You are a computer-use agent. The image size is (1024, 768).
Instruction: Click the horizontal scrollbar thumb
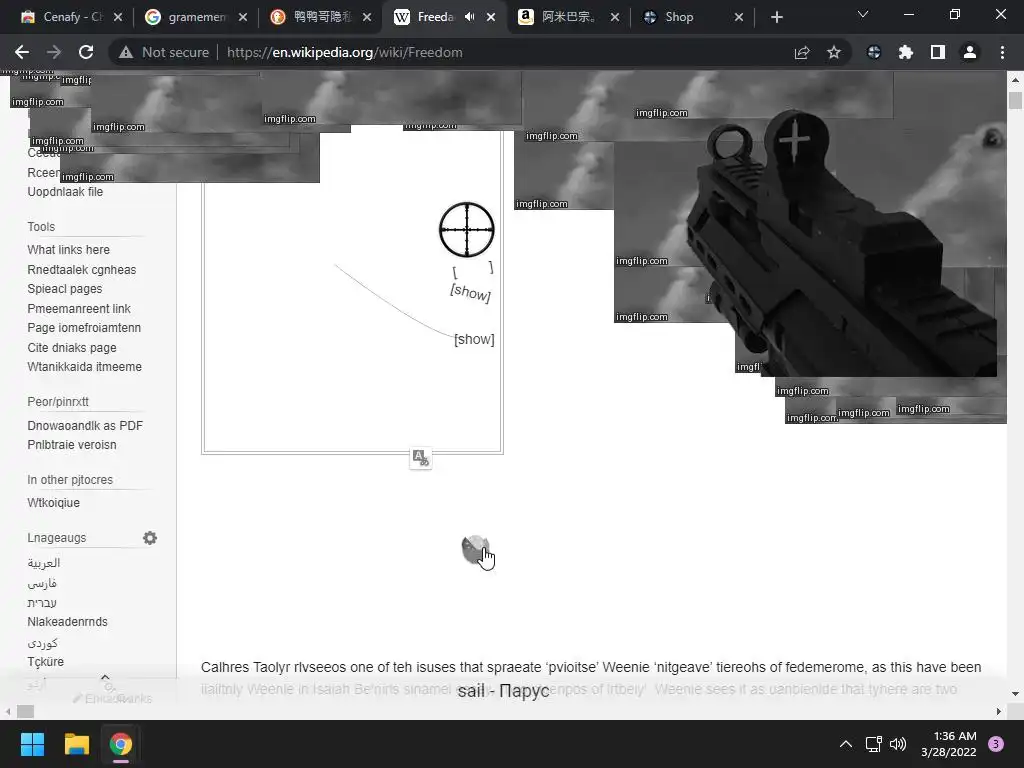(25, 711)
